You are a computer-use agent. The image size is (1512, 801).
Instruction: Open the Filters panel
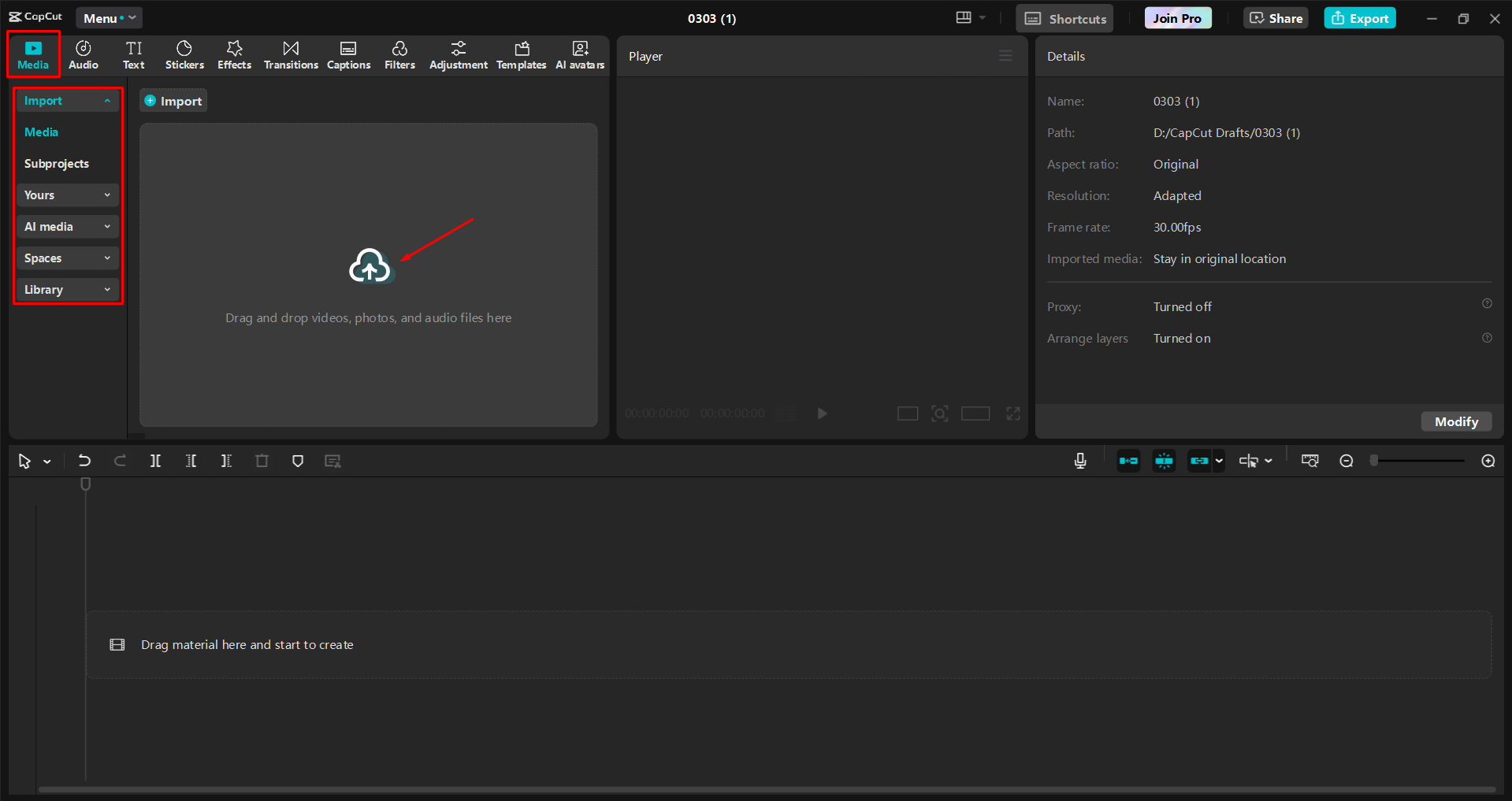pos(399,54)
